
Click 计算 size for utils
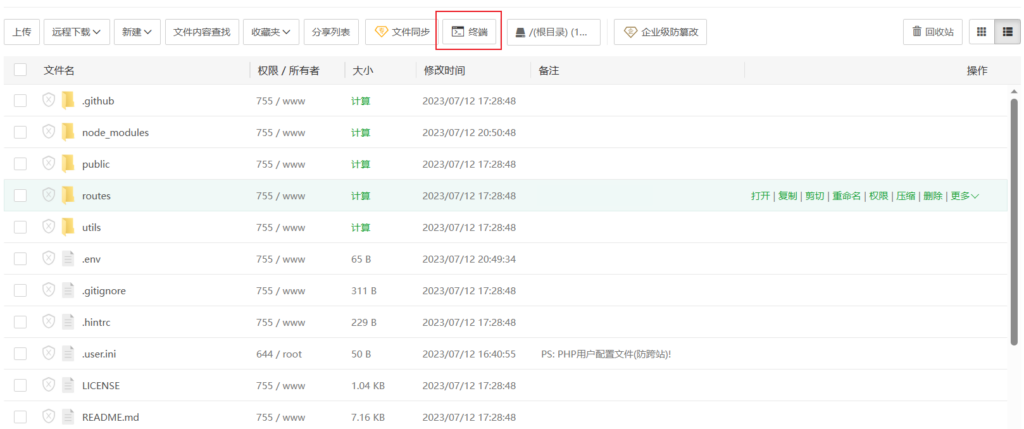tap(360, 228)
